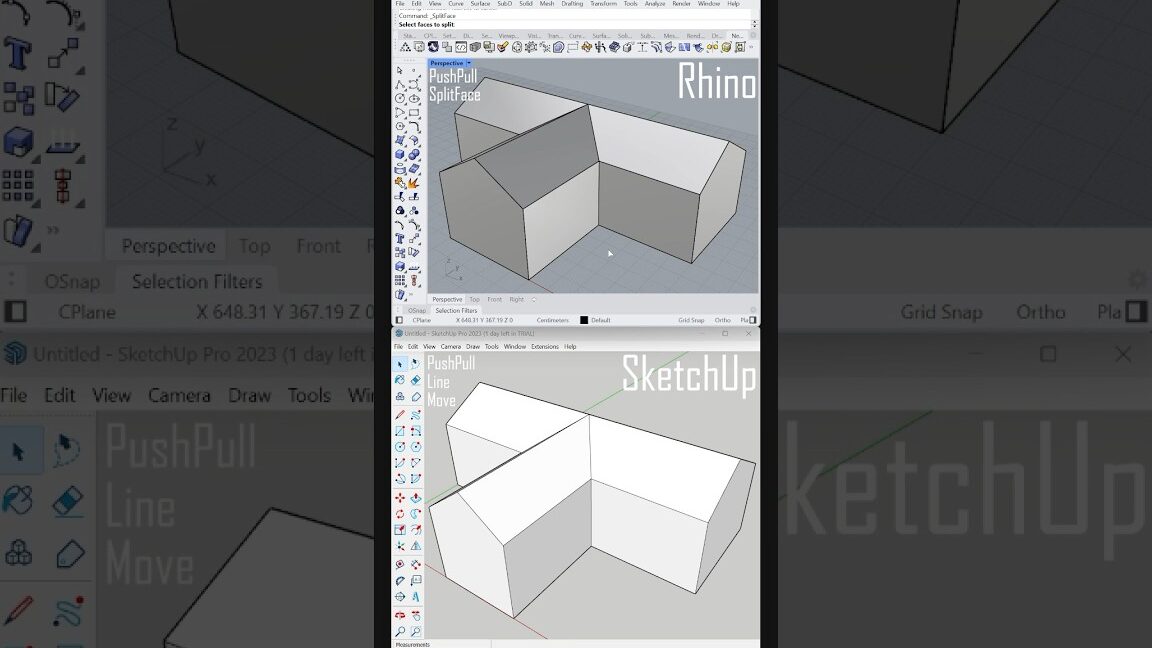Click the Sphere tool in Rhino sidebar

(x=413, y=153)
